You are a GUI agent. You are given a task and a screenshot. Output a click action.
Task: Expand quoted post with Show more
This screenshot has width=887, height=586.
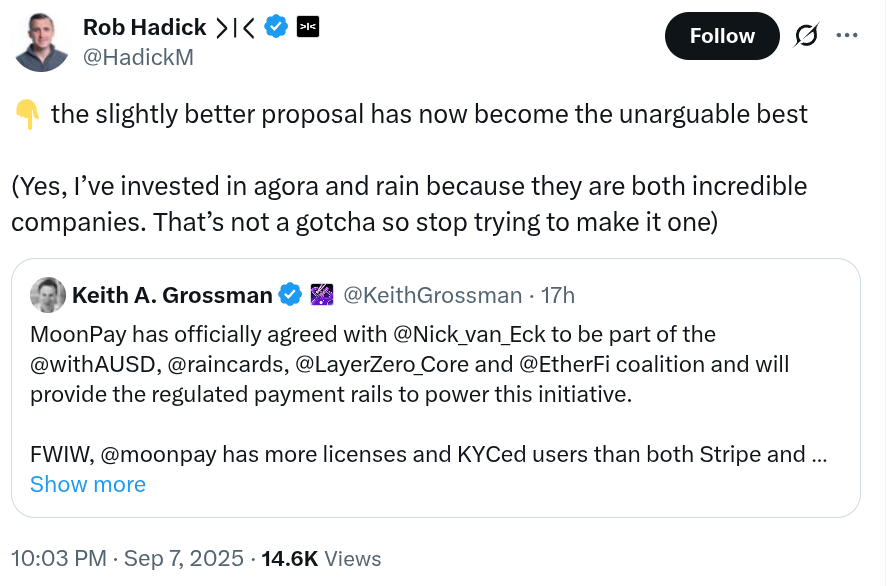click(x=88, y=484)
